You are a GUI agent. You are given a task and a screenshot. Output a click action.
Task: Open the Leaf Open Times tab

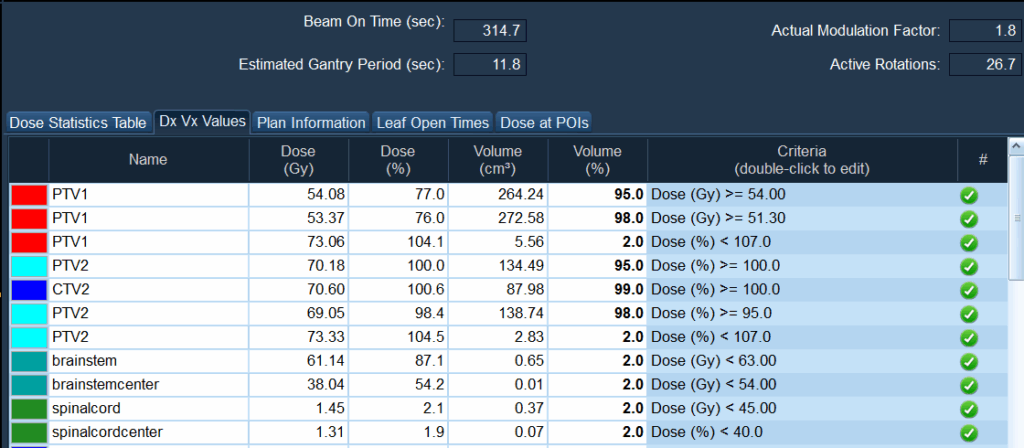click(x=432, y=123)
